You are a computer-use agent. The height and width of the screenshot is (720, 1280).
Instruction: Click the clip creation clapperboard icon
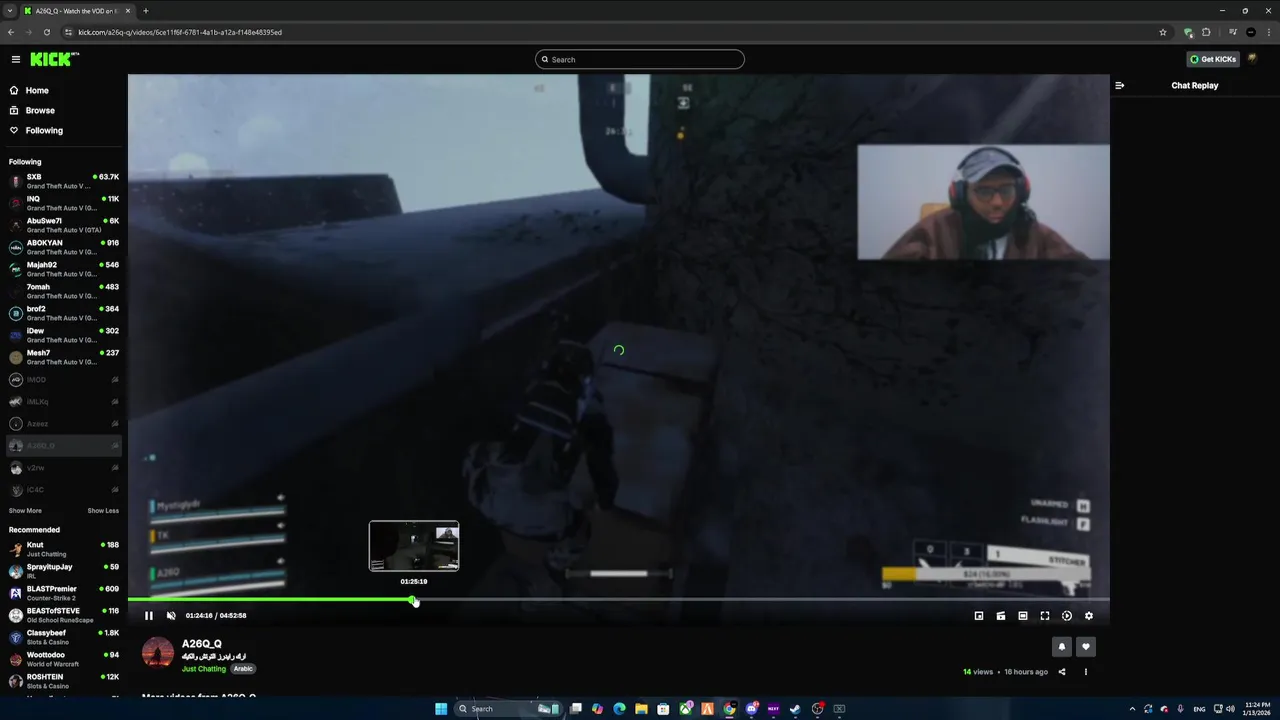coord(1001,616)
